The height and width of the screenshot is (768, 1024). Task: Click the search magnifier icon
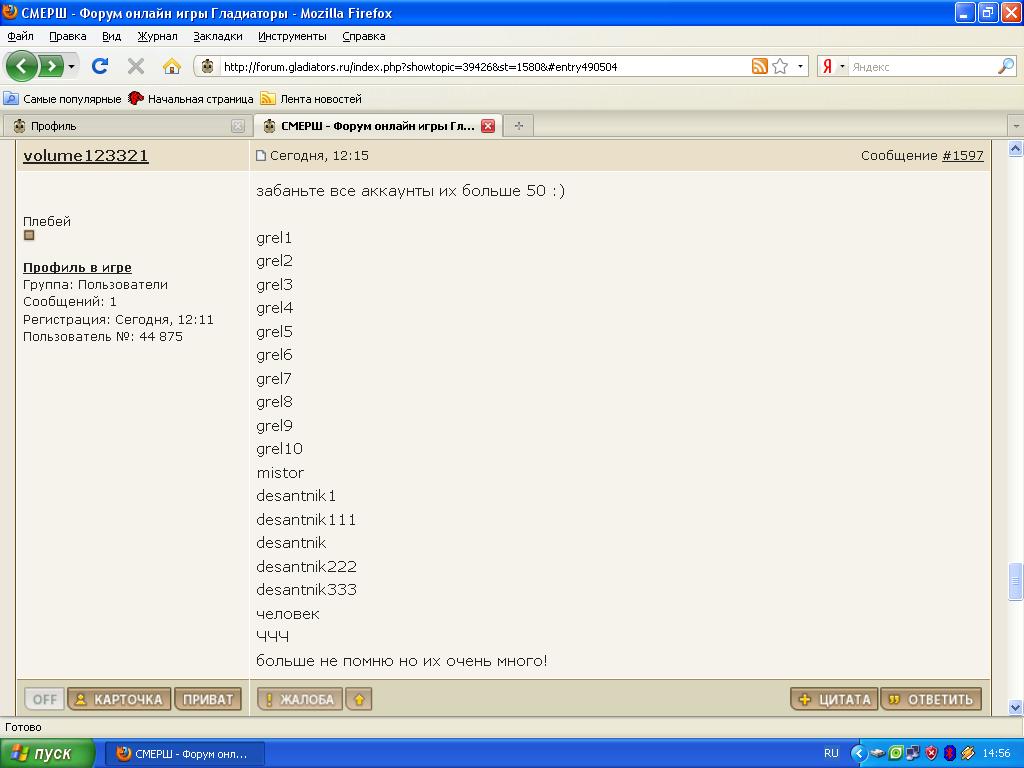click(1005, 67)
